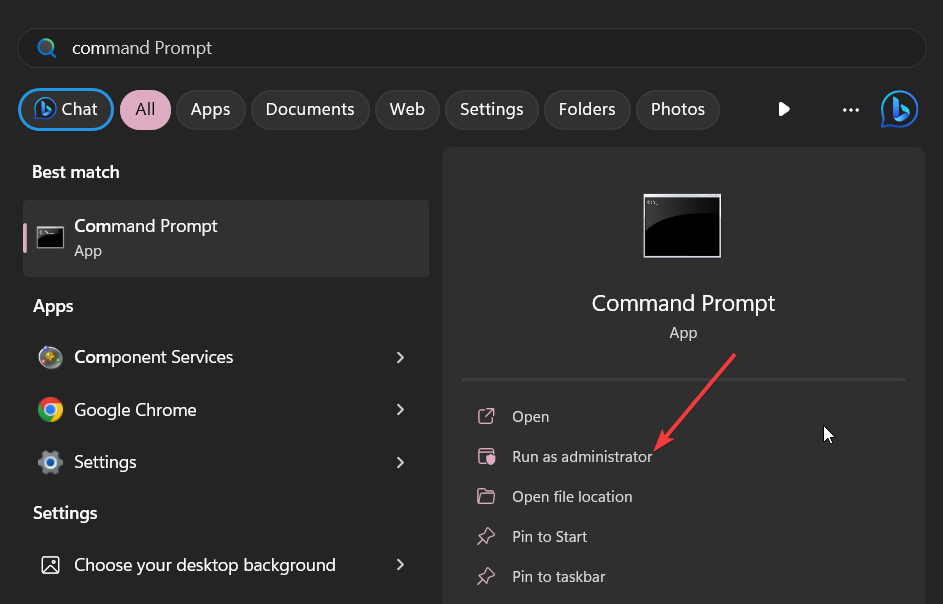Viewport: 943px width, 604px height.
Task: Expand the Choose your desktop background chevron
Action: click(x=400, y=565)
